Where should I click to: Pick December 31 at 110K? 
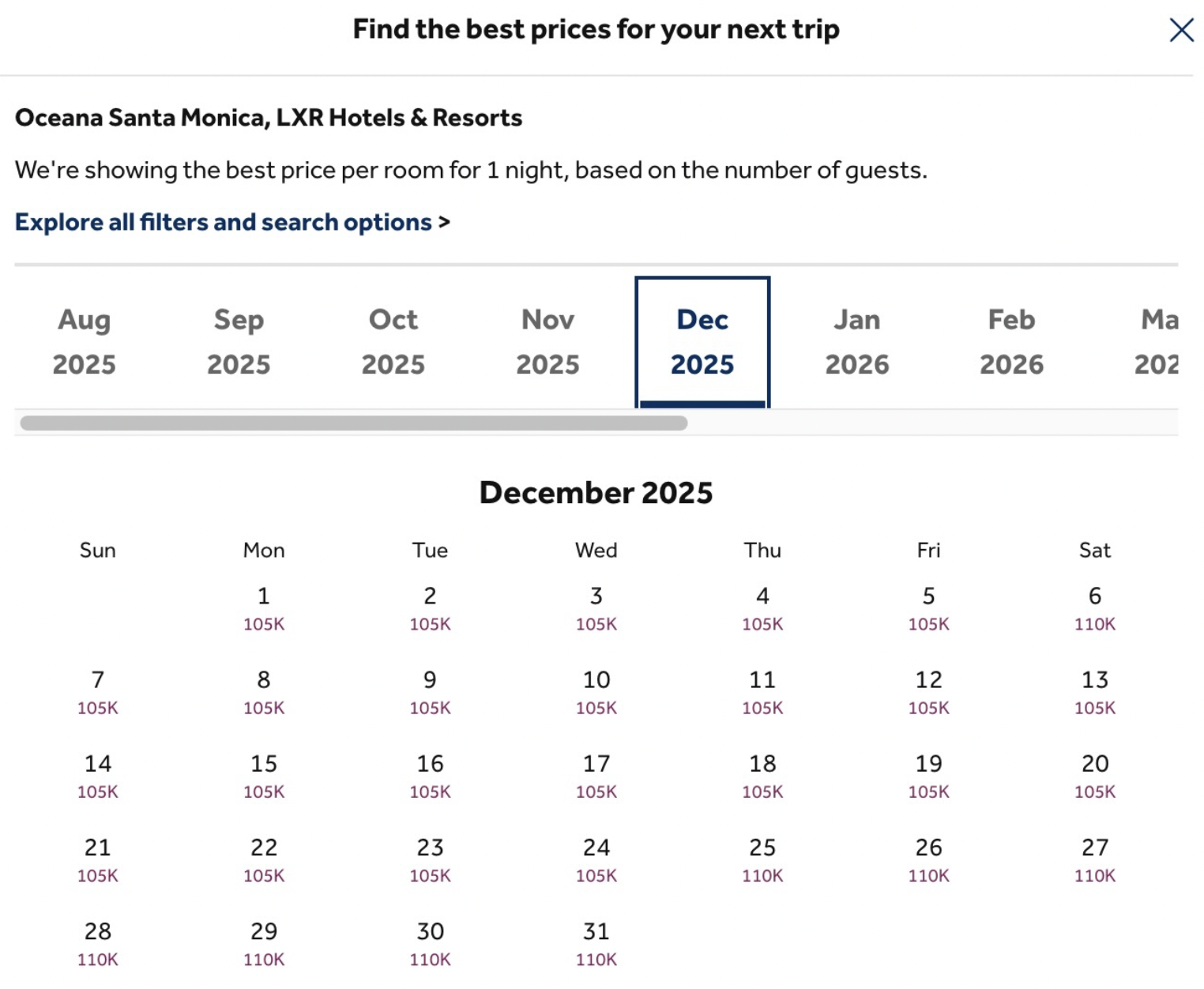(x=596, y=943)
